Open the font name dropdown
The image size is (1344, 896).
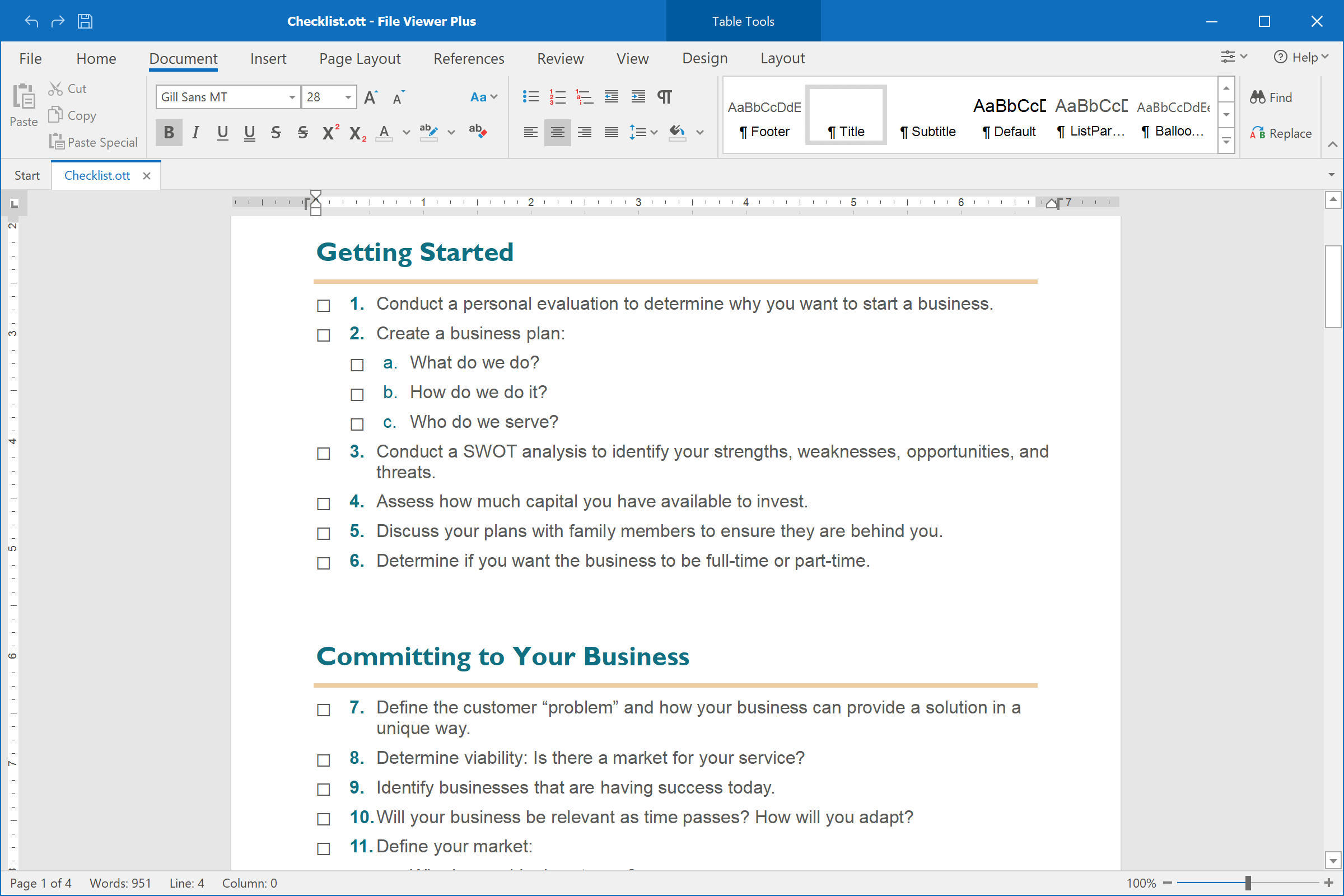tap(291, 96)
